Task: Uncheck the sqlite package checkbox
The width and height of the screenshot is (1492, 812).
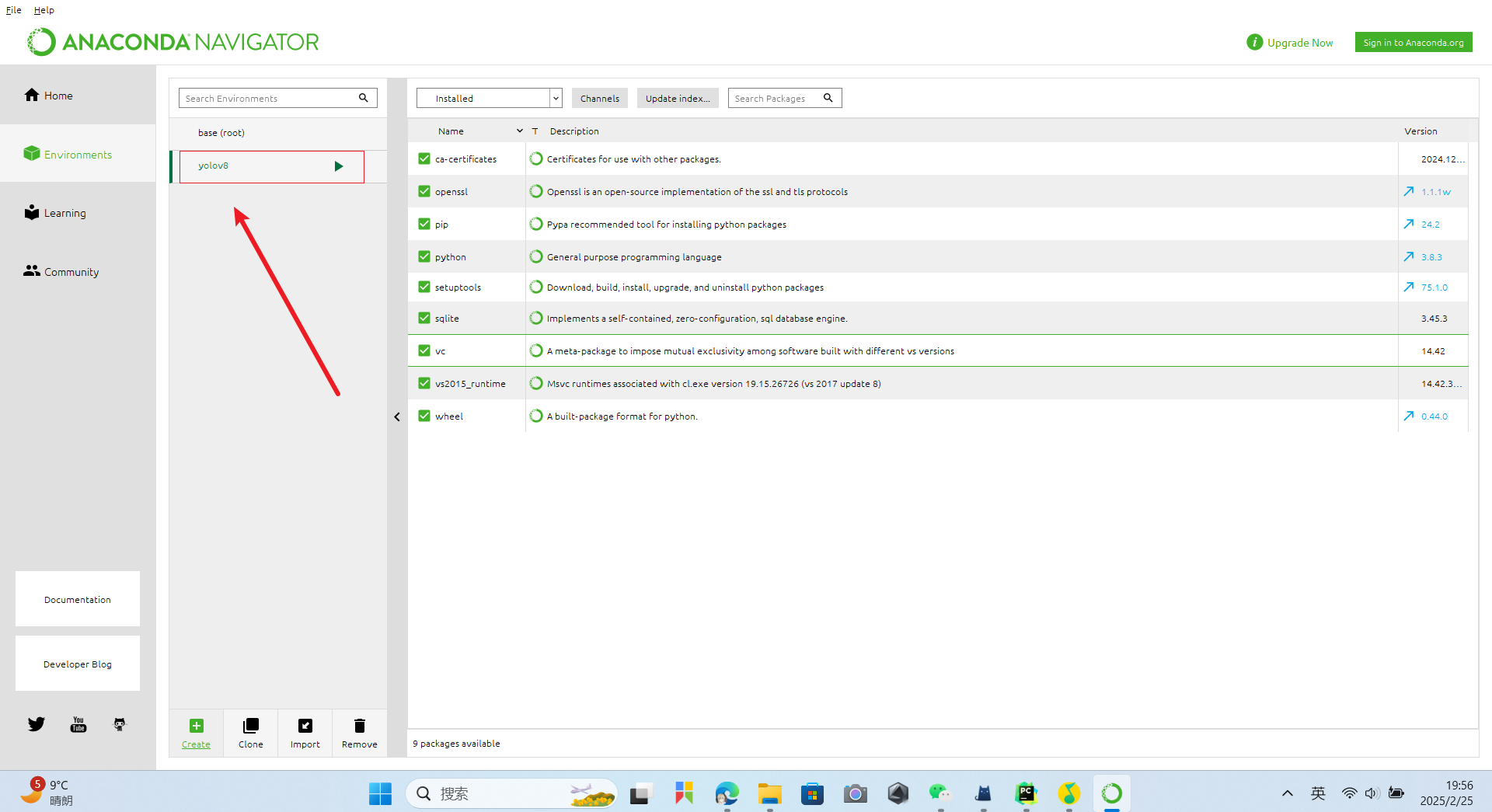Action: [424, 318]
